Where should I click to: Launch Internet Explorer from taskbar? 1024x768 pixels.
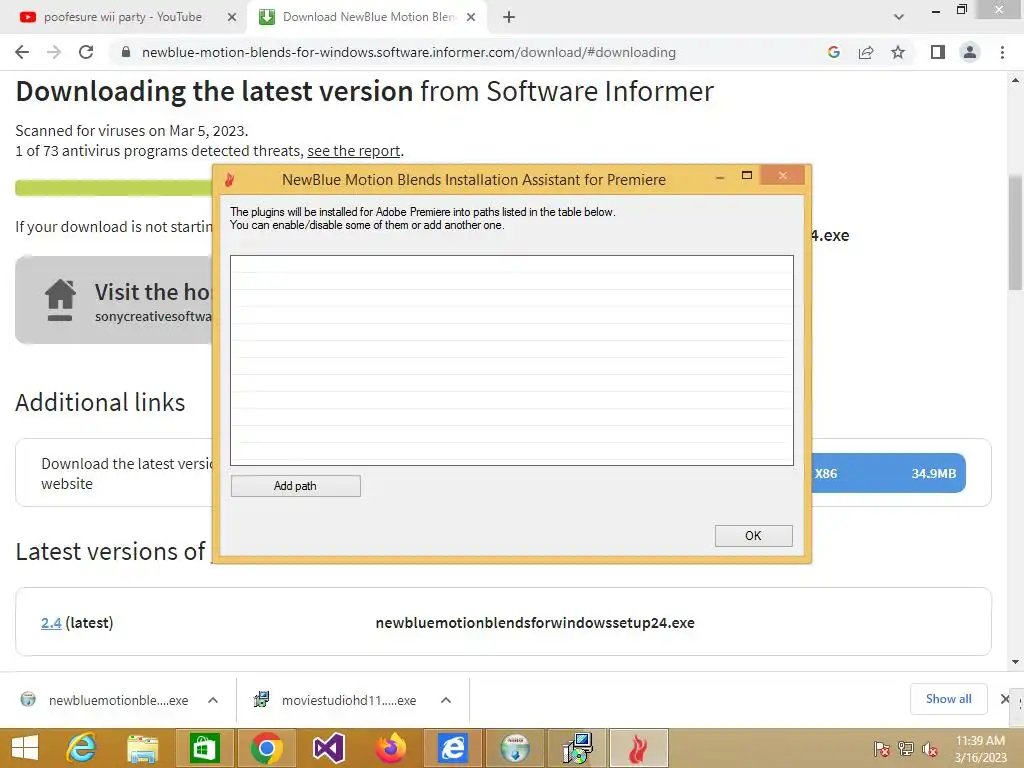[x=81, y=748]
